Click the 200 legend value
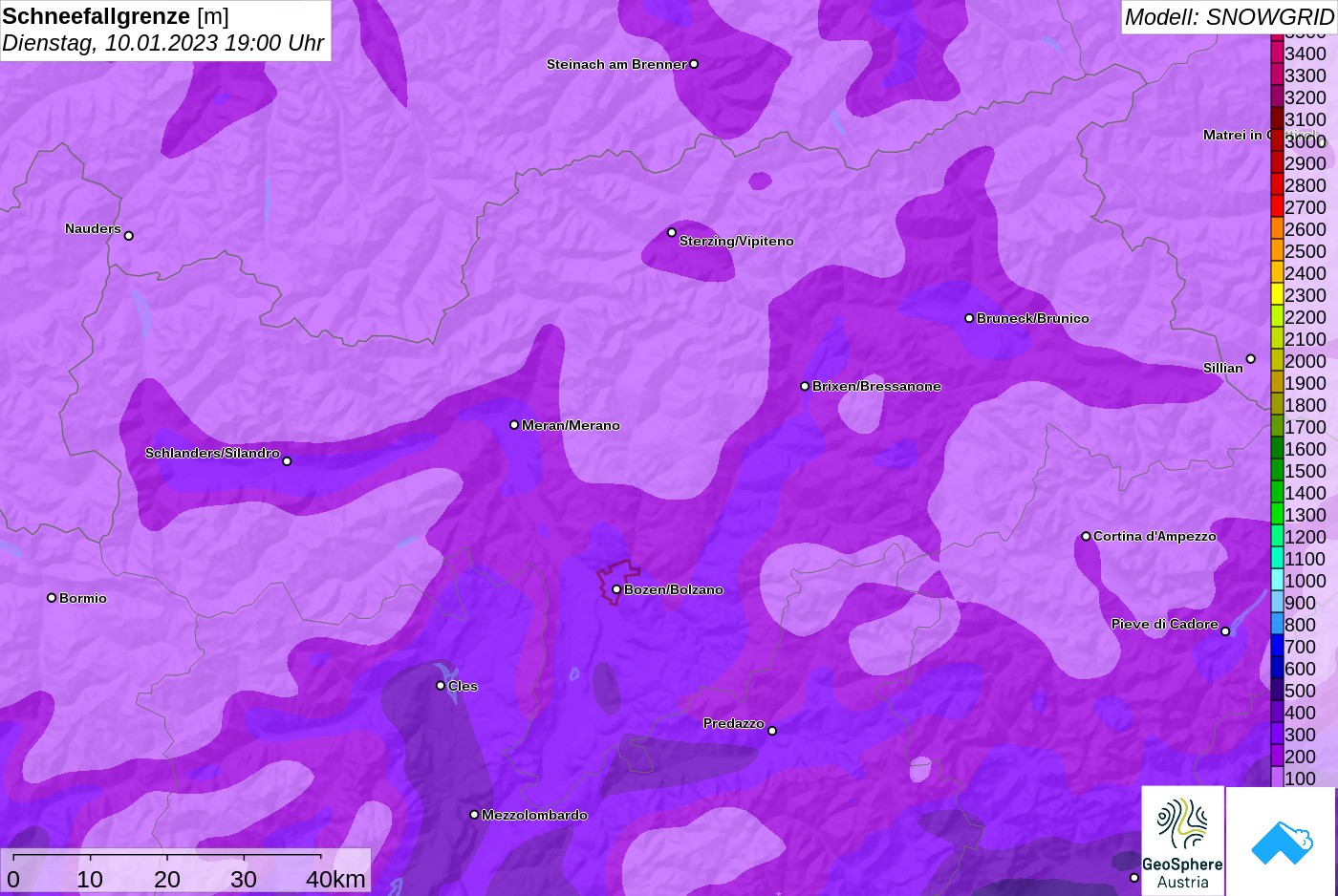The height and width of the screenshot is (896, 1338). (1301, 757)
